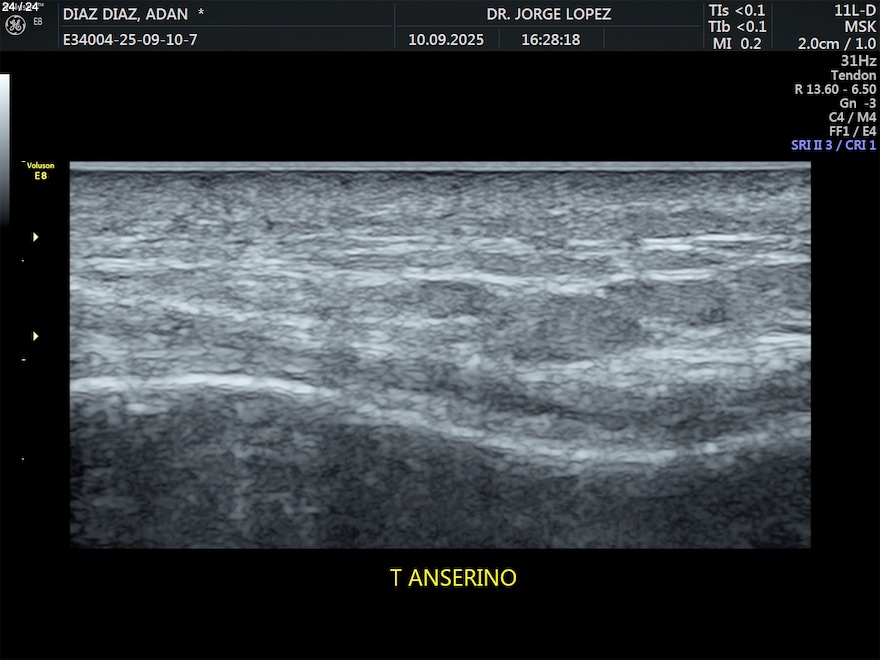
Task: Select the MSK application label
Action: [860, 26]
